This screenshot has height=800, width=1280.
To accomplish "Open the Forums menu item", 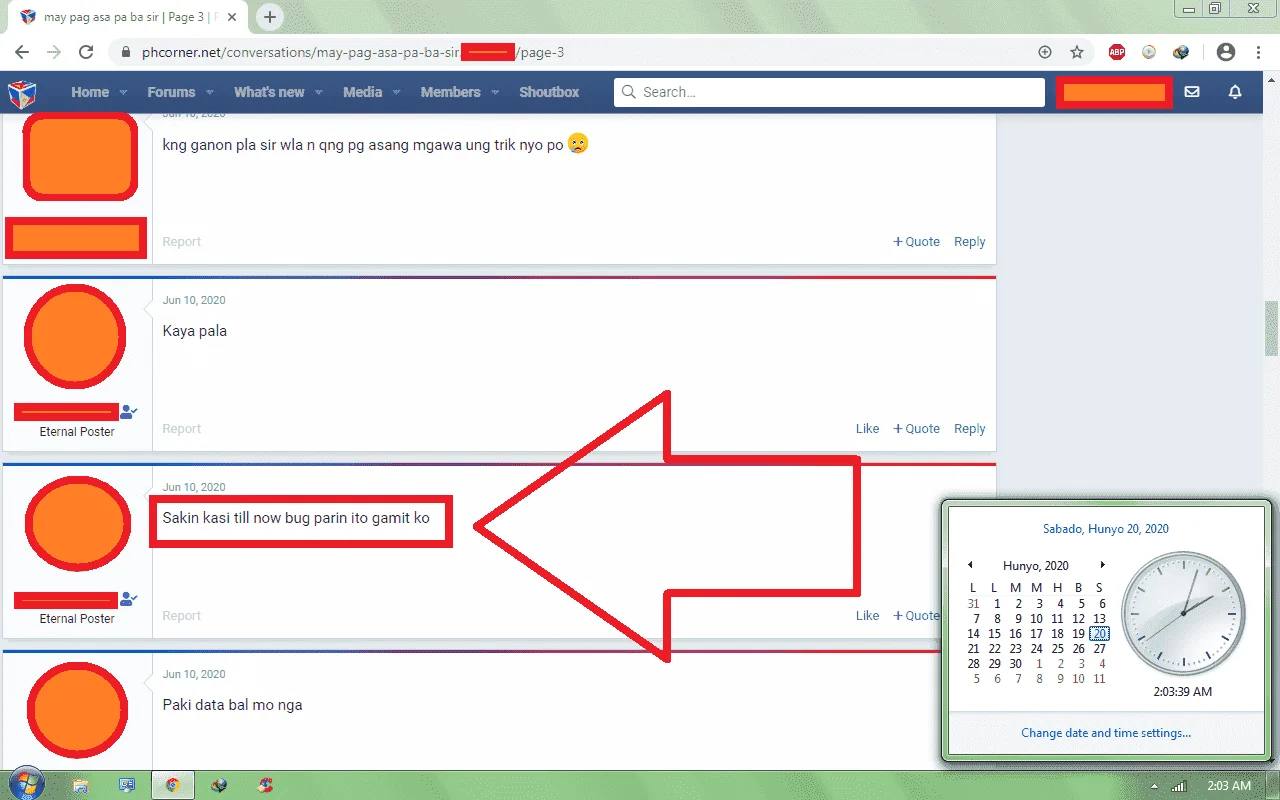I will (x=171, y=92).
